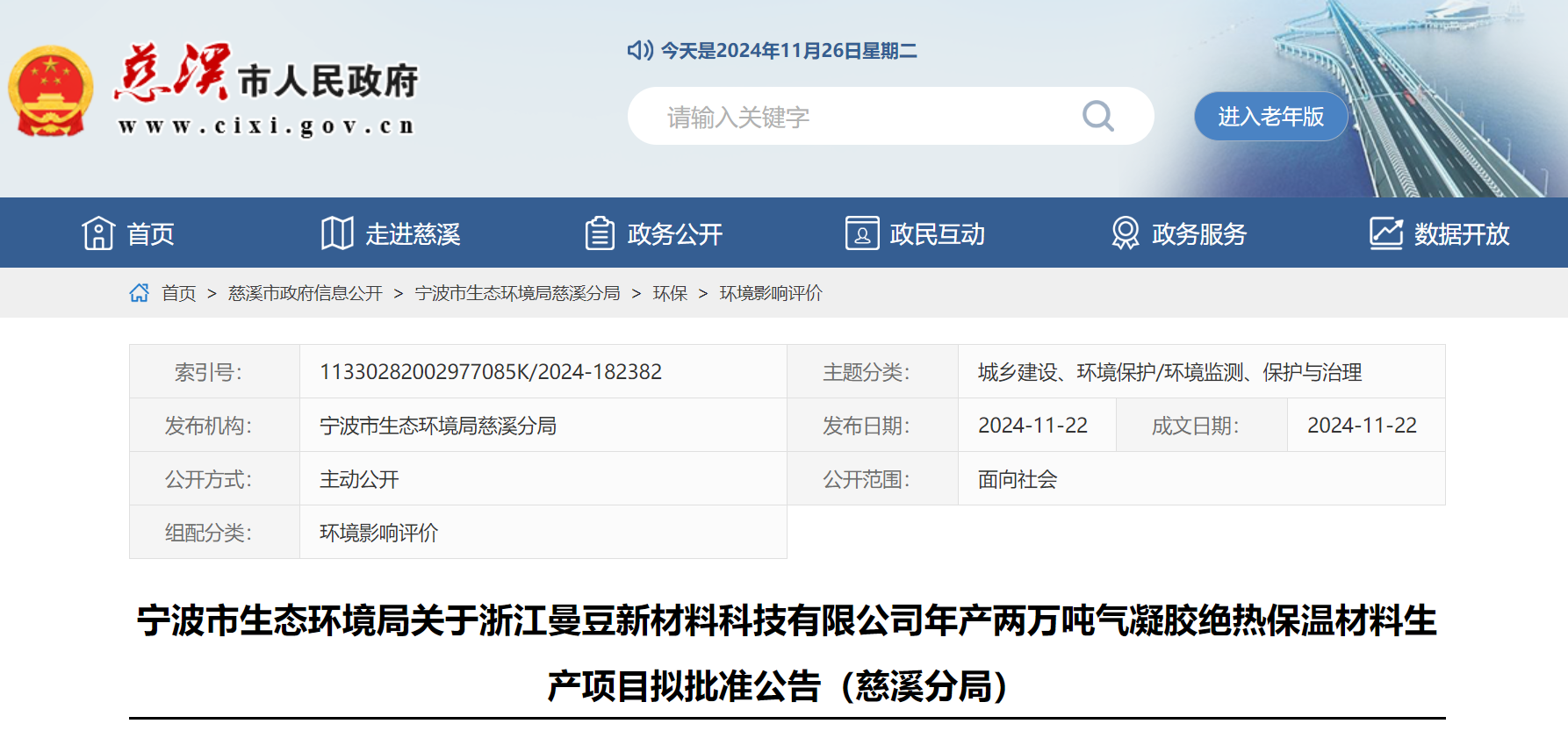Click the clipboard icon for 政务公开
This screenshot has height=738, width=1568.
pos(600,233)
